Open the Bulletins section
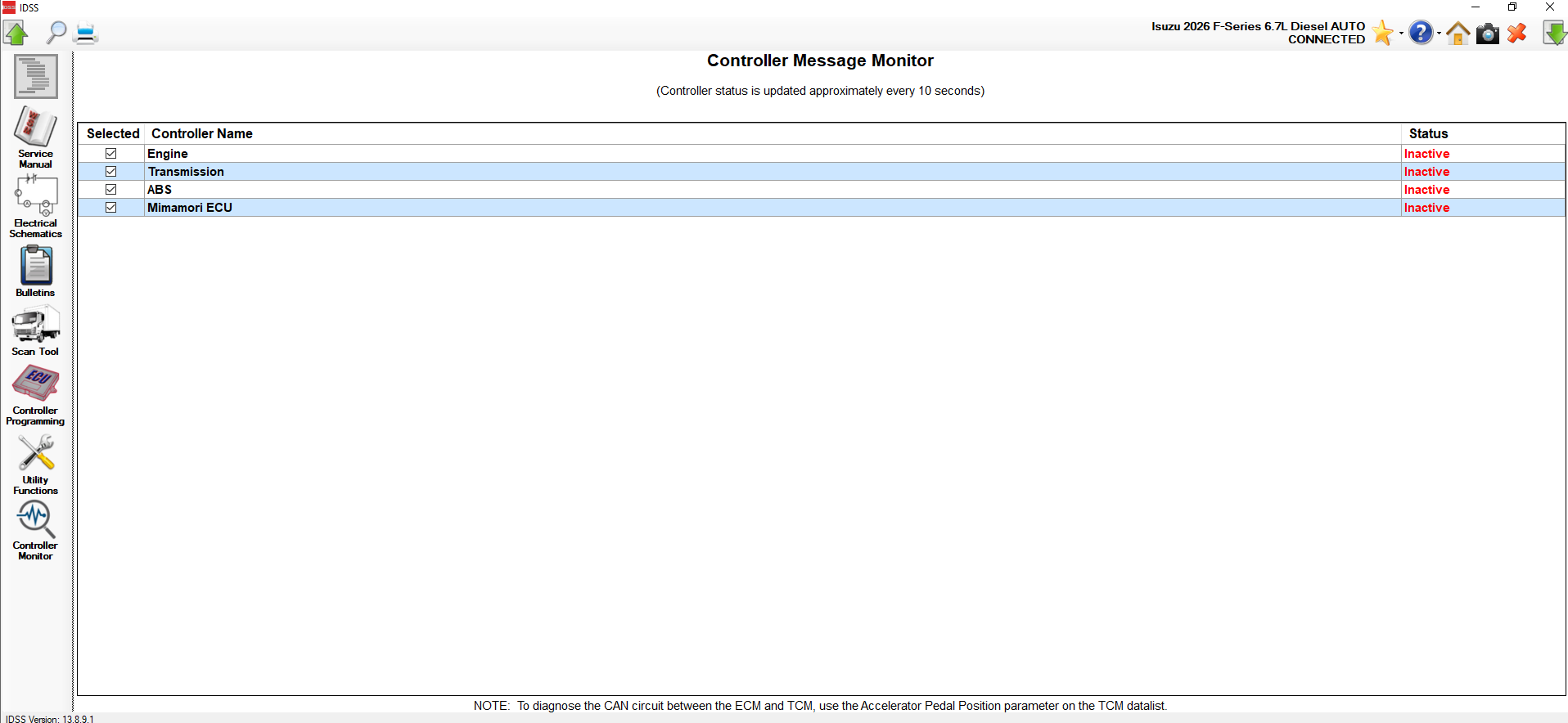This screenshot has width=1568, height=723. click(x=35, y=271)
